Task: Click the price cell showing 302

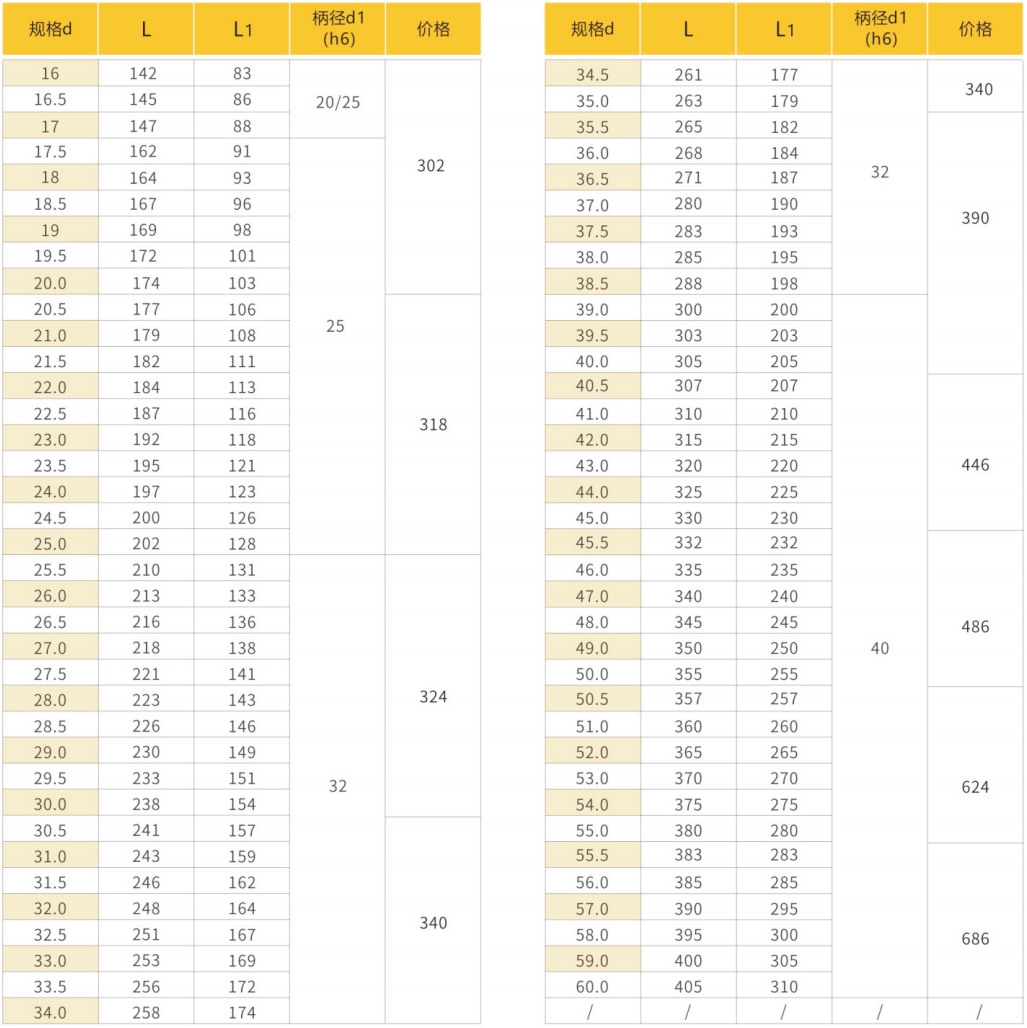Action: (x=431, y=166)
